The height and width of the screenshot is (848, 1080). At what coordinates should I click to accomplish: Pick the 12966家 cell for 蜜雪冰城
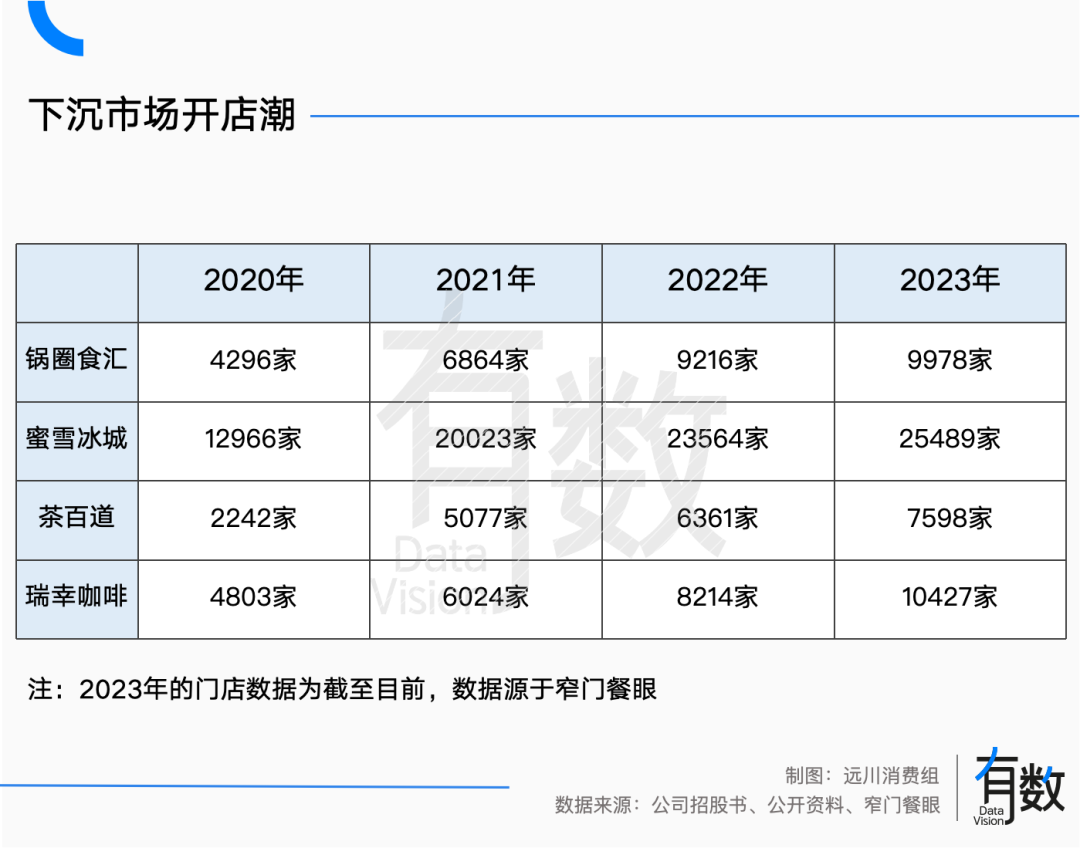253,441
